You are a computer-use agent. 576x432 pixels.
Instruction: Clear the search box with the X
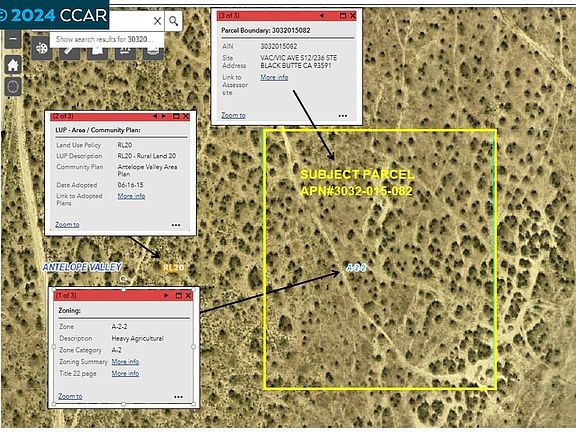157,21
